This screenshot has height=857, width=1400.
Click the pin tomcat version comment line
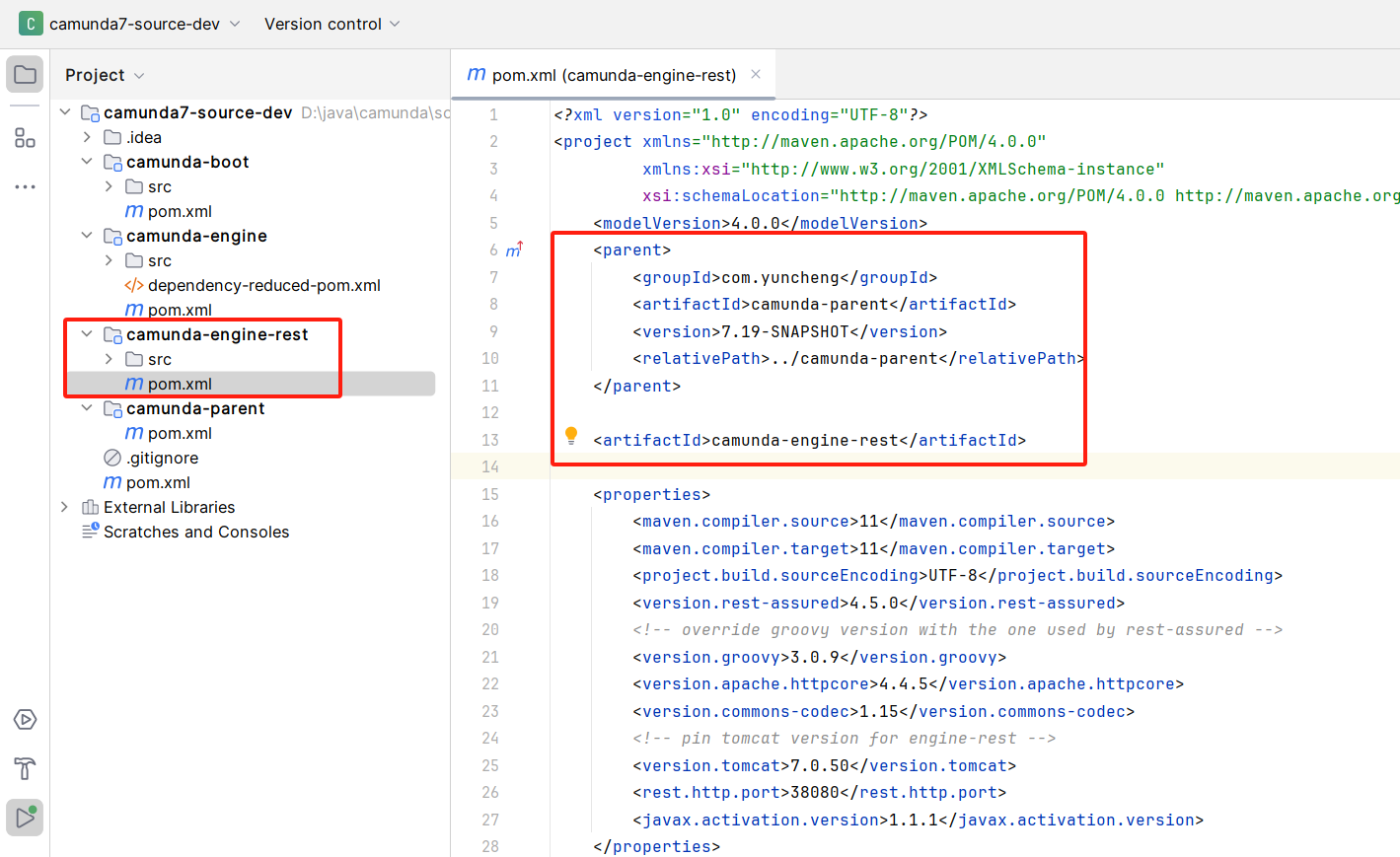click(x=844, y=738)
